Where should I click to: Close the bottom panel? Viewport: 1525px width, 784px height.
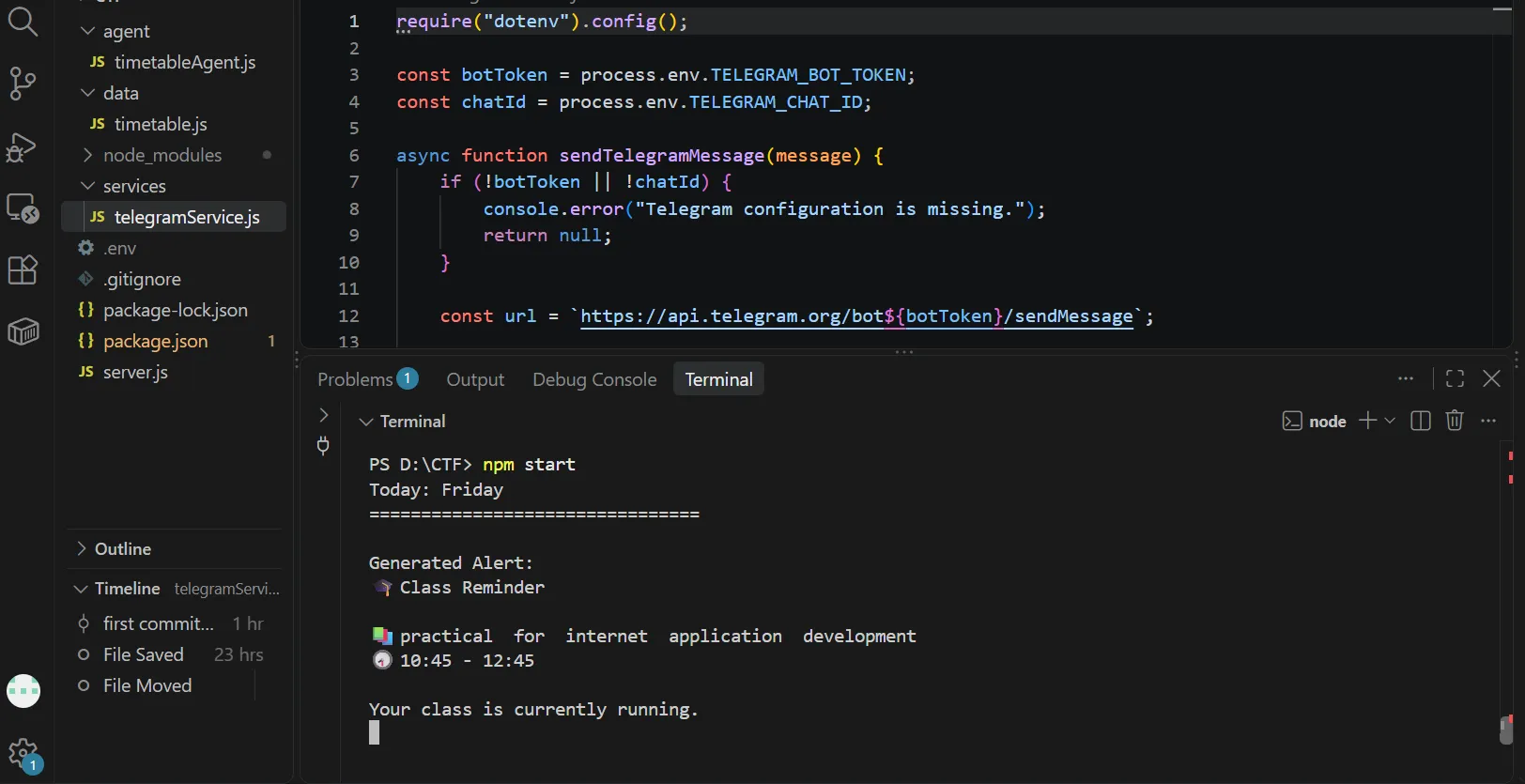click(1491, 378)
